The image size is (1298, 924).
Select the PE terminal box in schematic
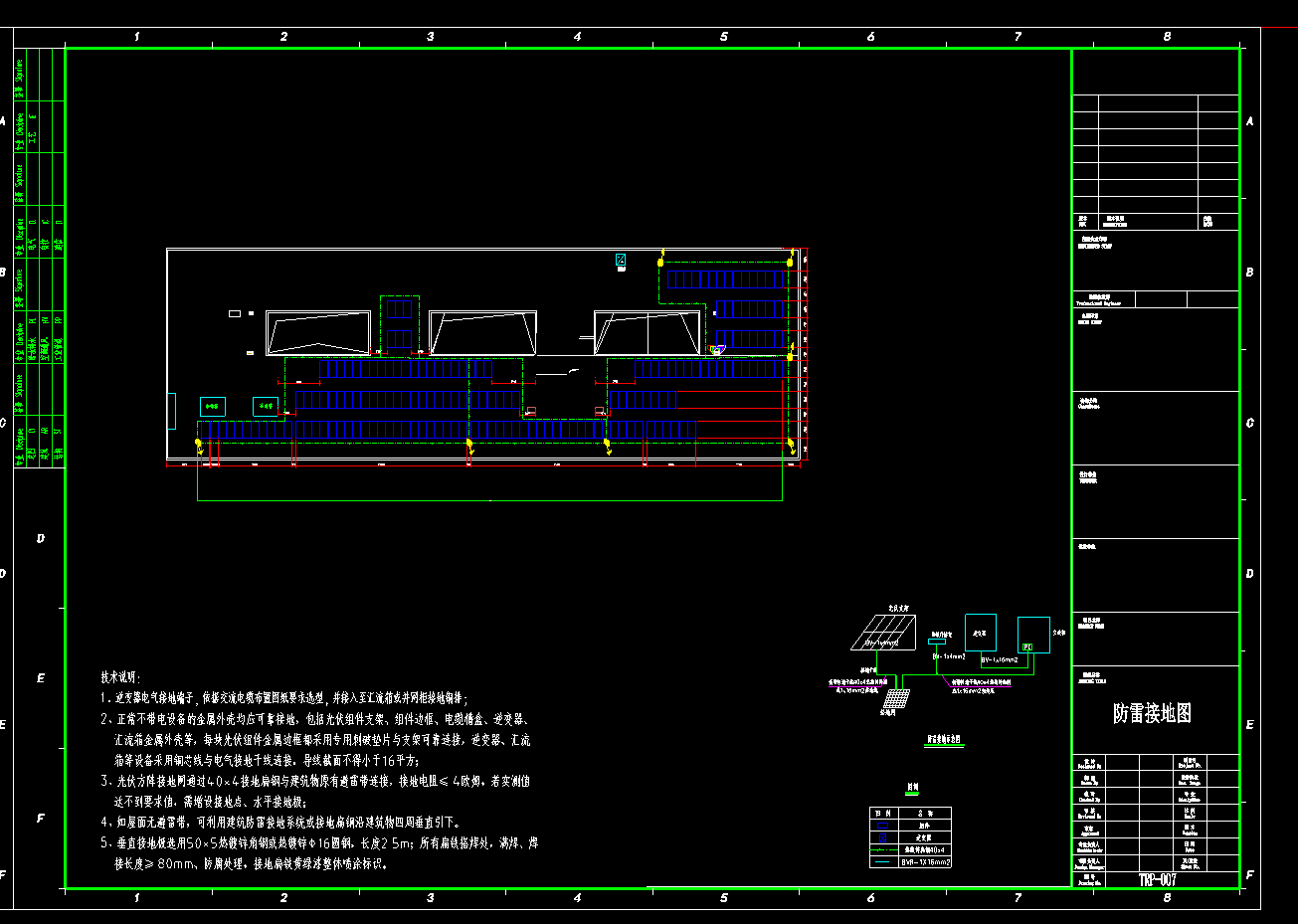pyautogui.click(x=1028, y=647)
